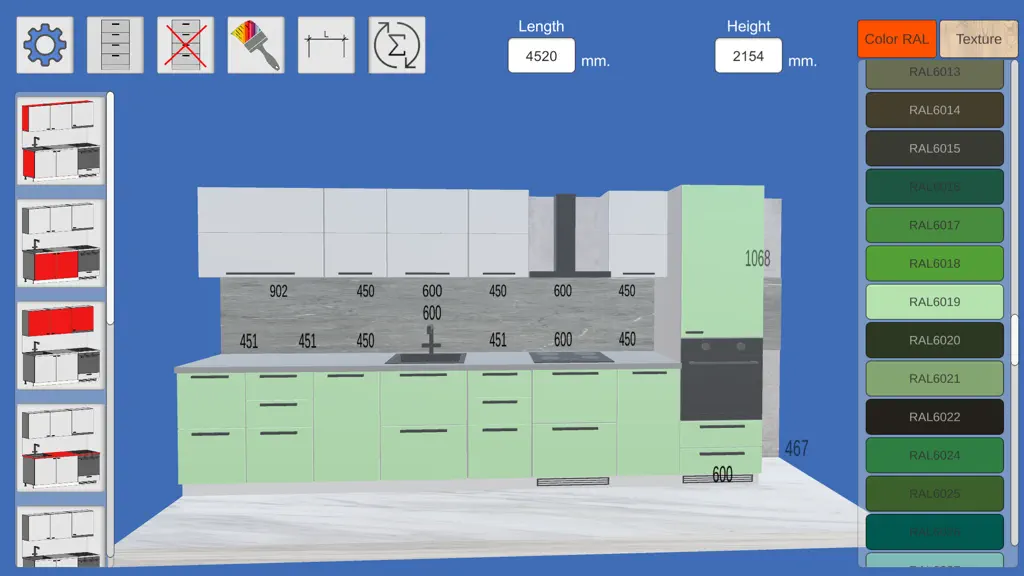Click the delete cabinet icon with red X

[x=185, y=45]
